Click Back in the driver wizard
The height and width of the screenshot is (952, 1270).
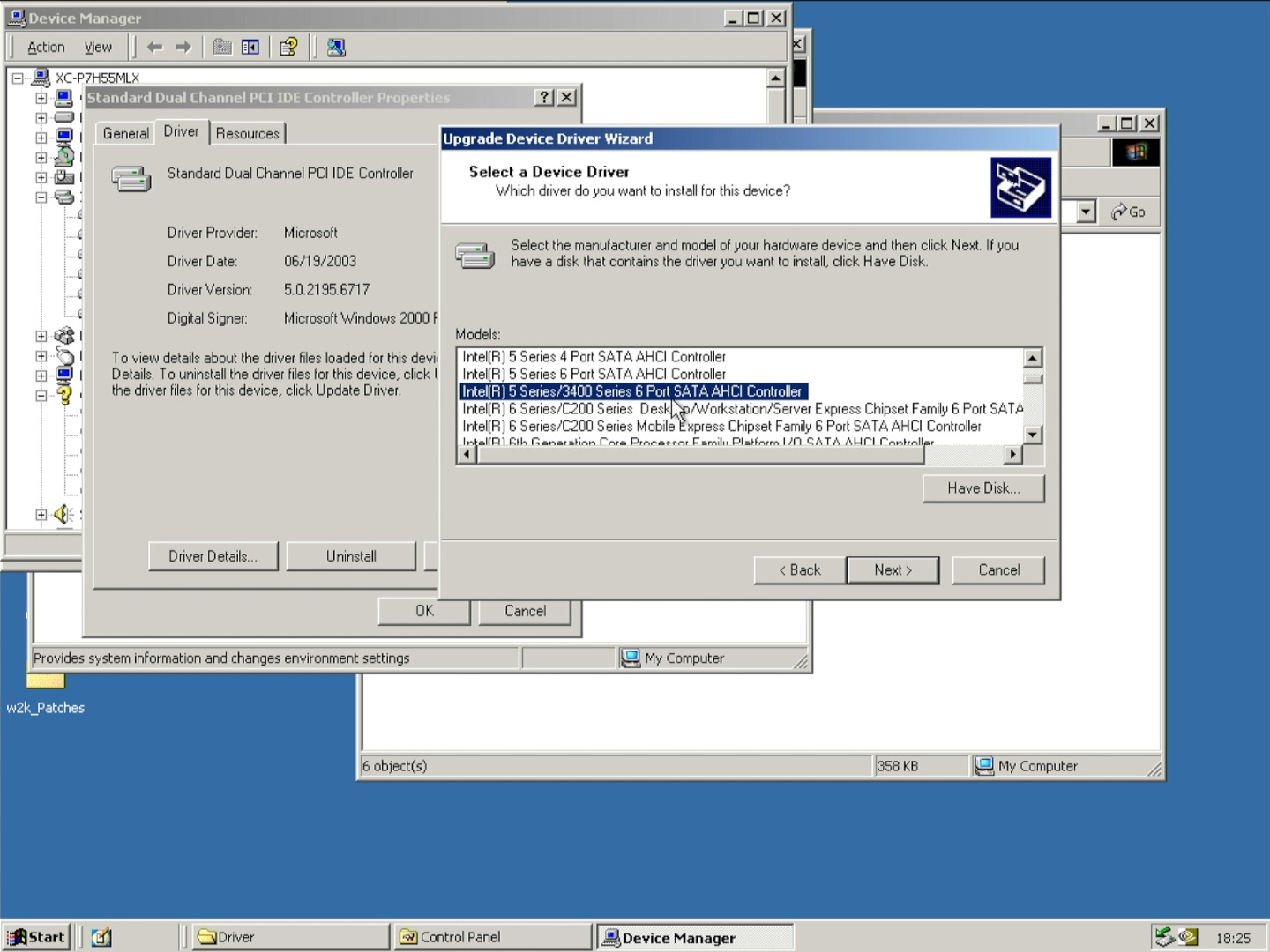(x=800, y=570)
